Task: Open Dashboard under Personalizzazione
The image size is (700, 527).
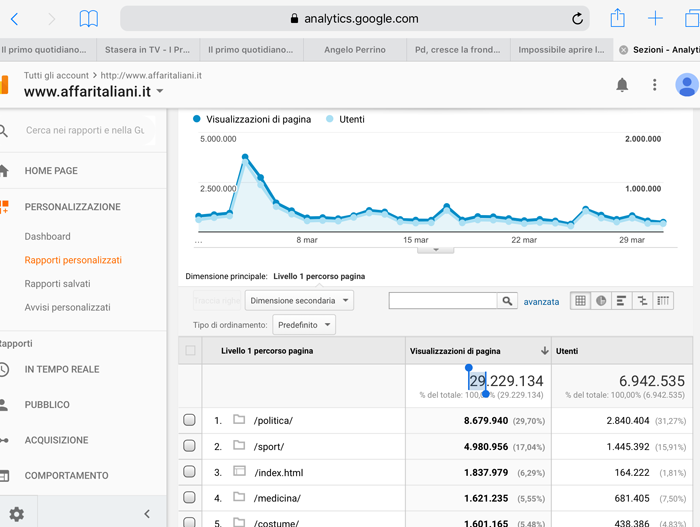Action: pos(47,236)
